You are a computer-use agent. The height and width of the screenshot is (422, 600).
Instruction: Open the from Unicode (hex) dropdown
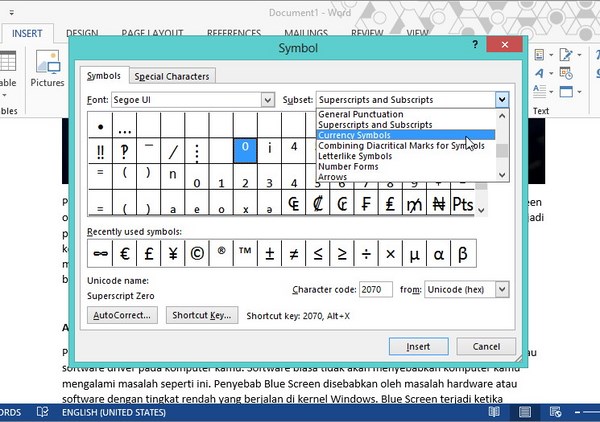(502, 290)
